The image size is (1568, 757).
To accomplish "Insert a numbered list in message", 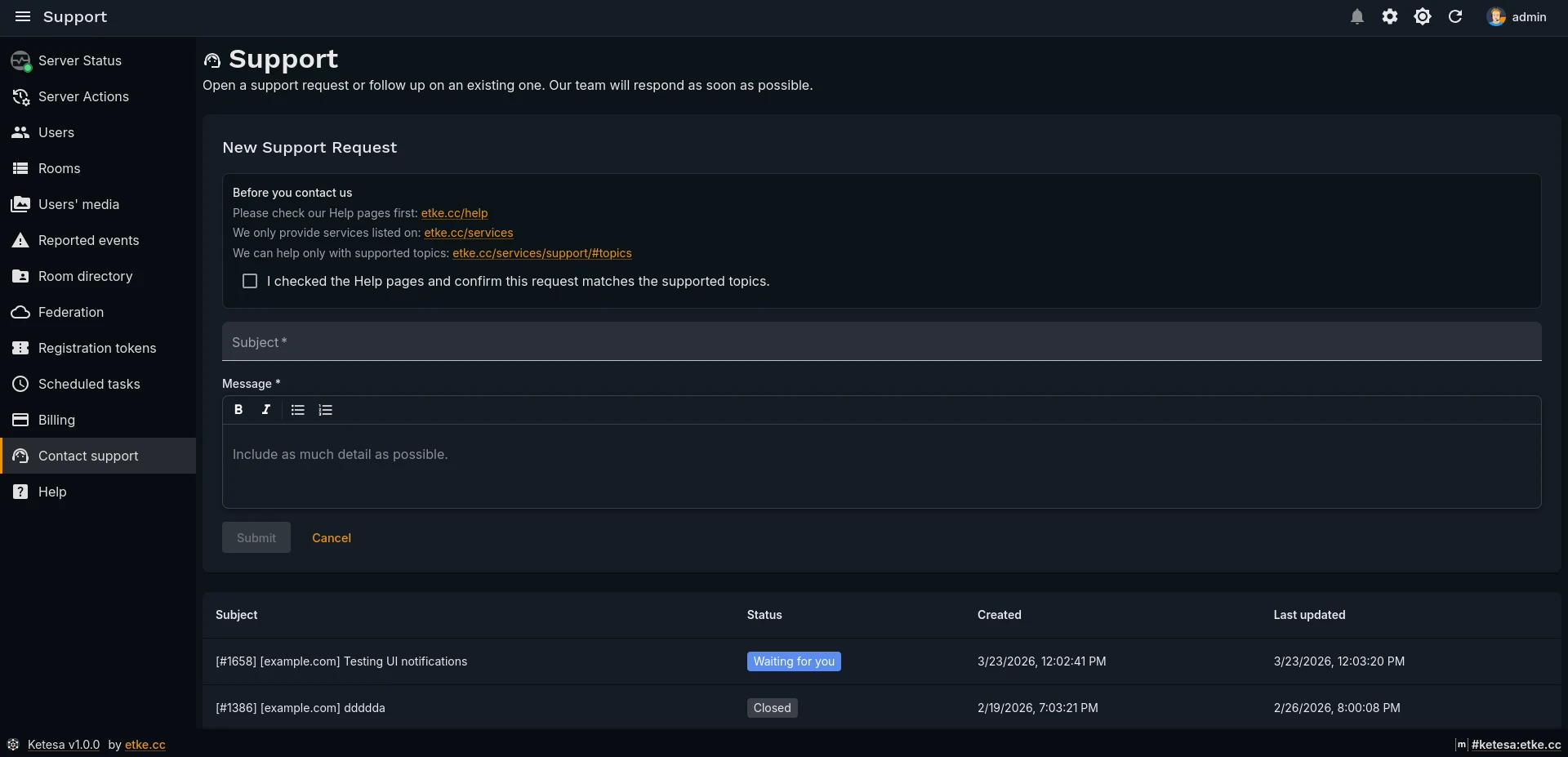I will (325, 410).
